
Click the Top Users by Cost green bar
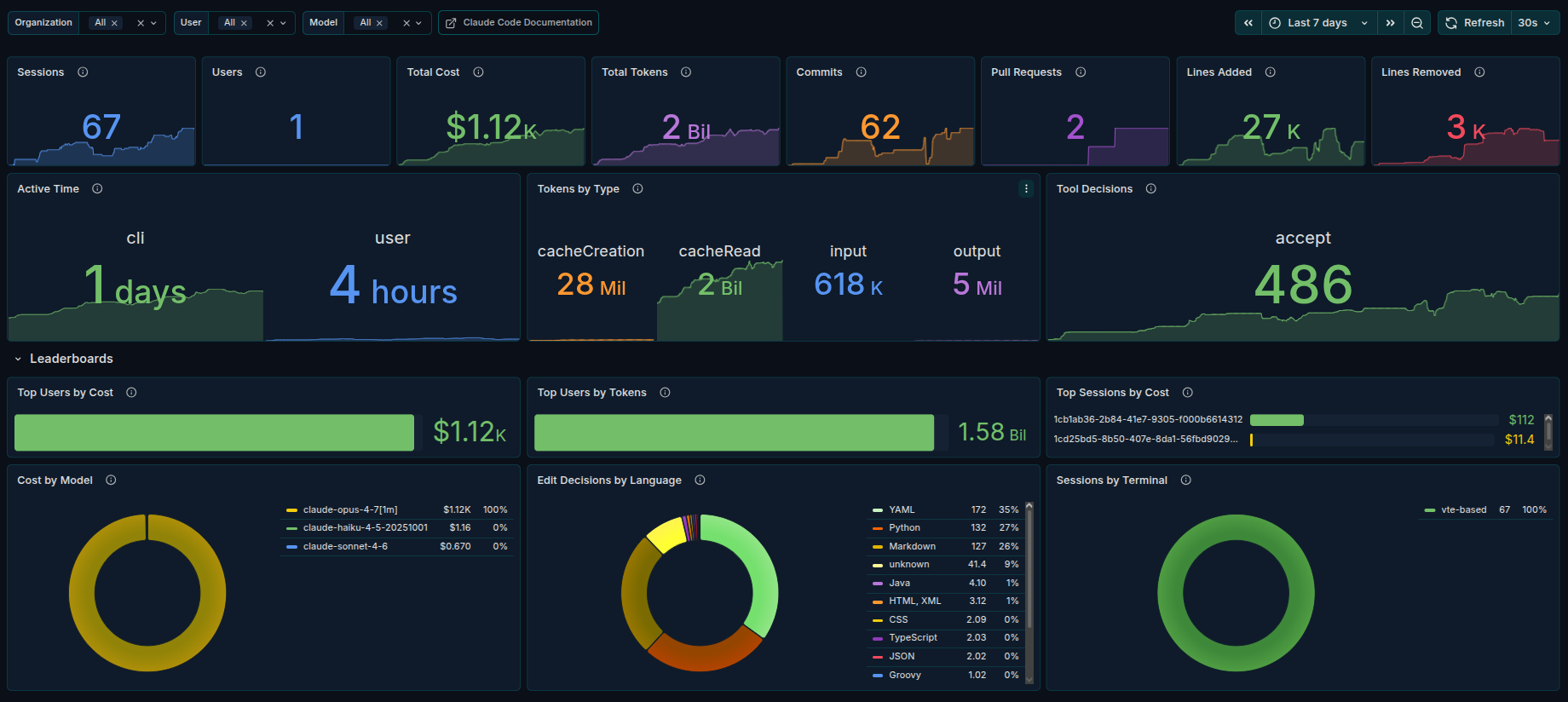214,433
